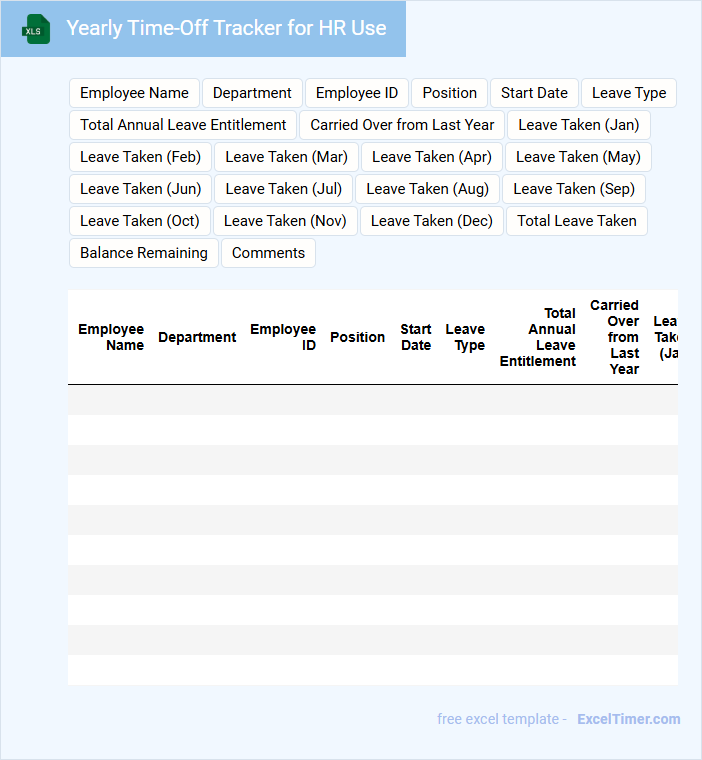Choose the Leave Taken (Sep) tag
This screenshot has width=702, height=760.
click(574, 189)
